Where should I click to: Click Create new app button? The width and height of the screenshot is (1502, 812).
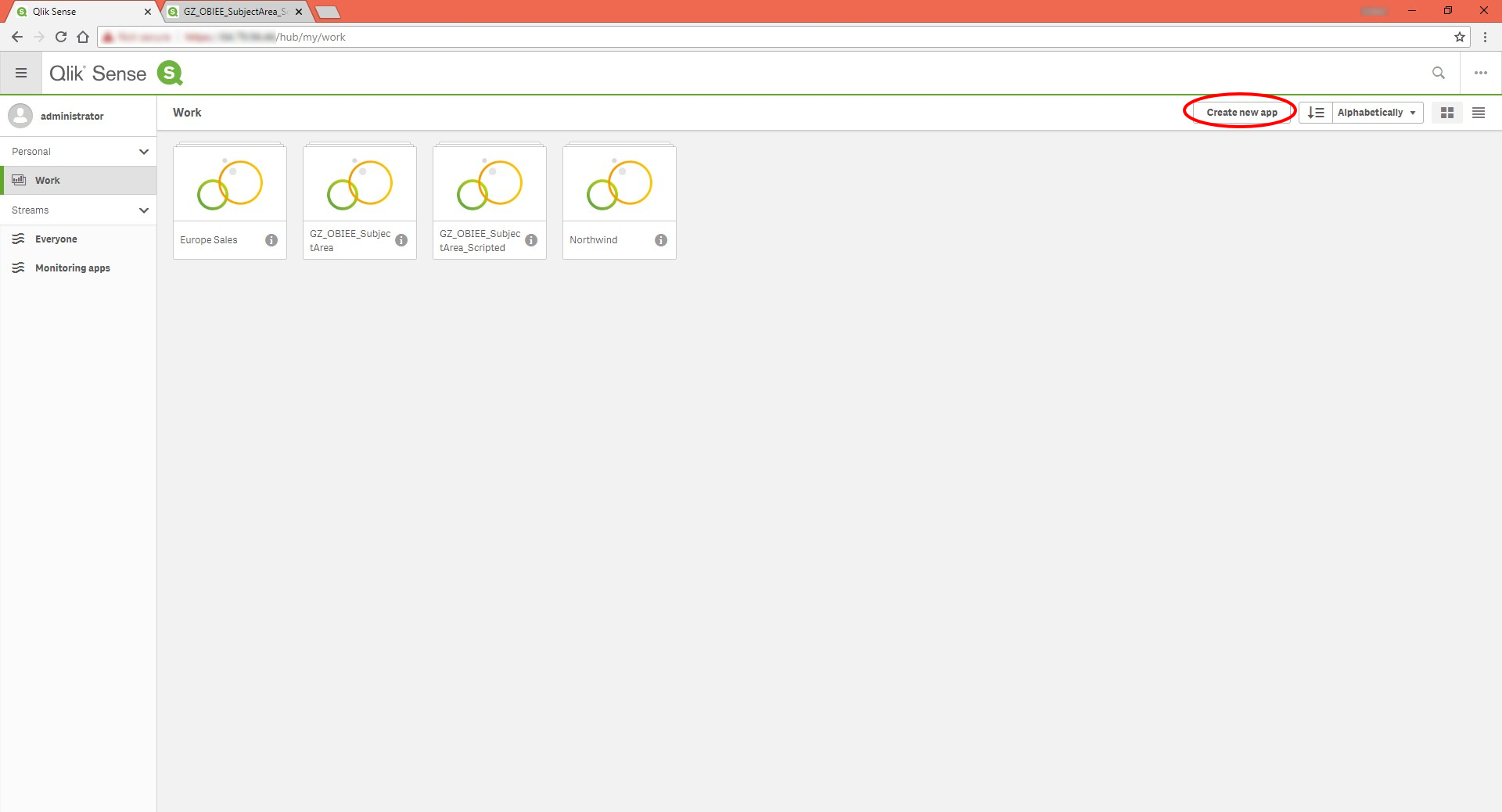1241,113
